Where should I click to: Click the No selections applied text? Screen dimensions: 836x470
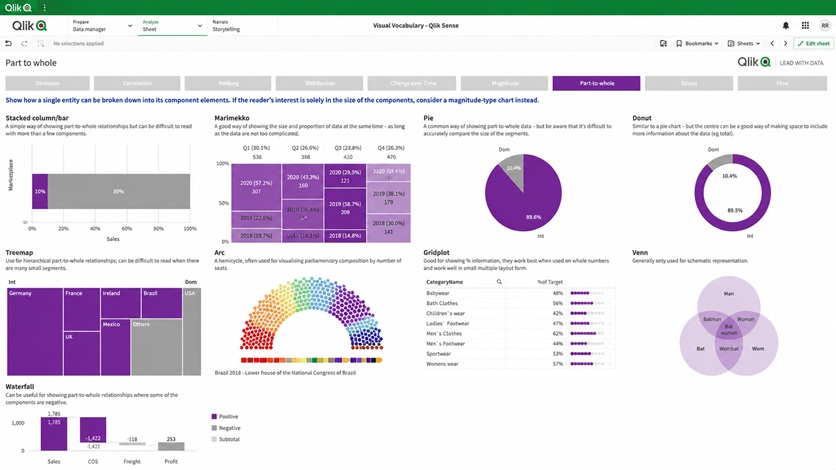pyautogui.click(x=78, y=44)
